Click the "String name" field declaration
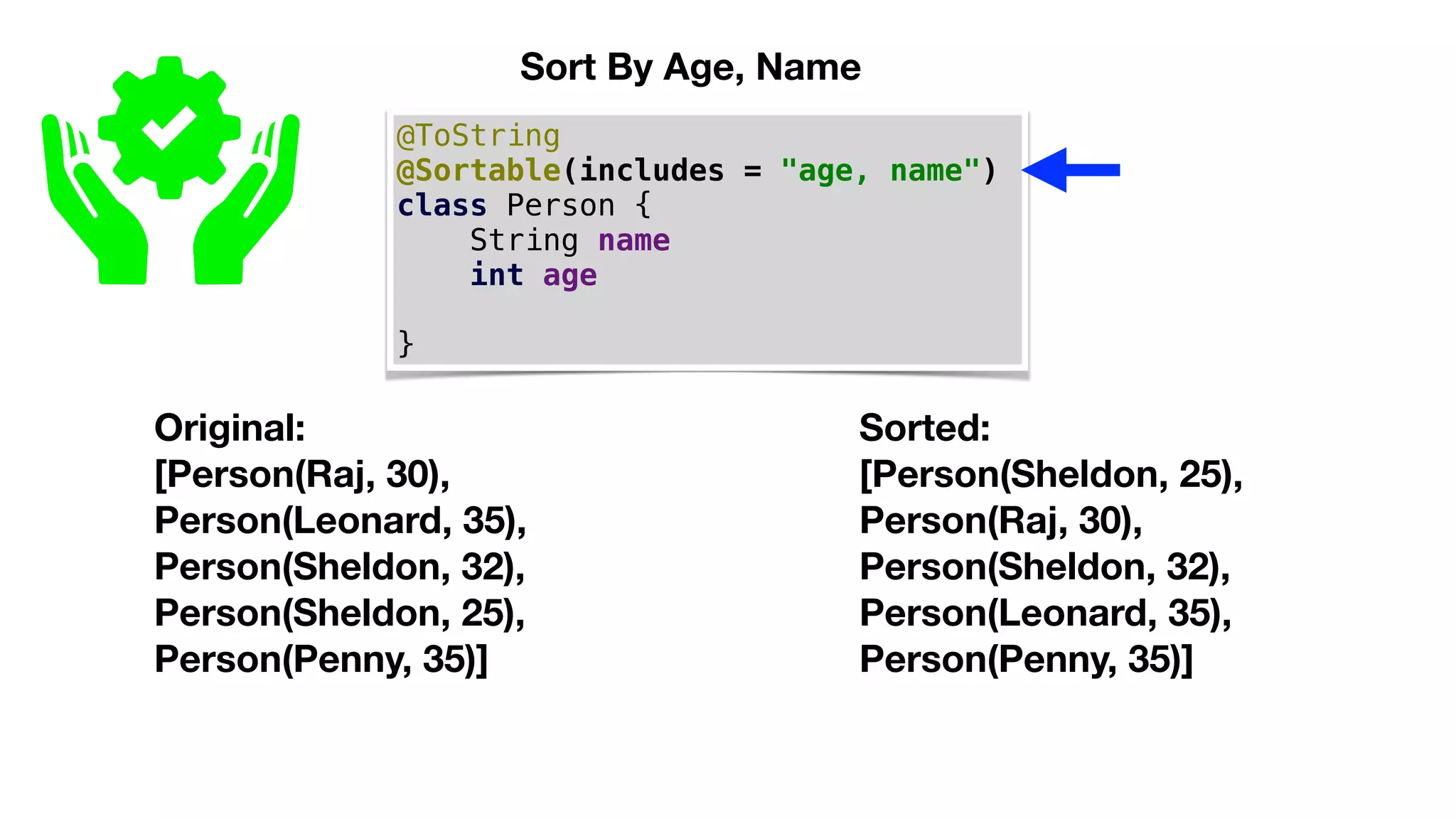1456x819 pixels. pyautogui.click(x=569, y=240)
